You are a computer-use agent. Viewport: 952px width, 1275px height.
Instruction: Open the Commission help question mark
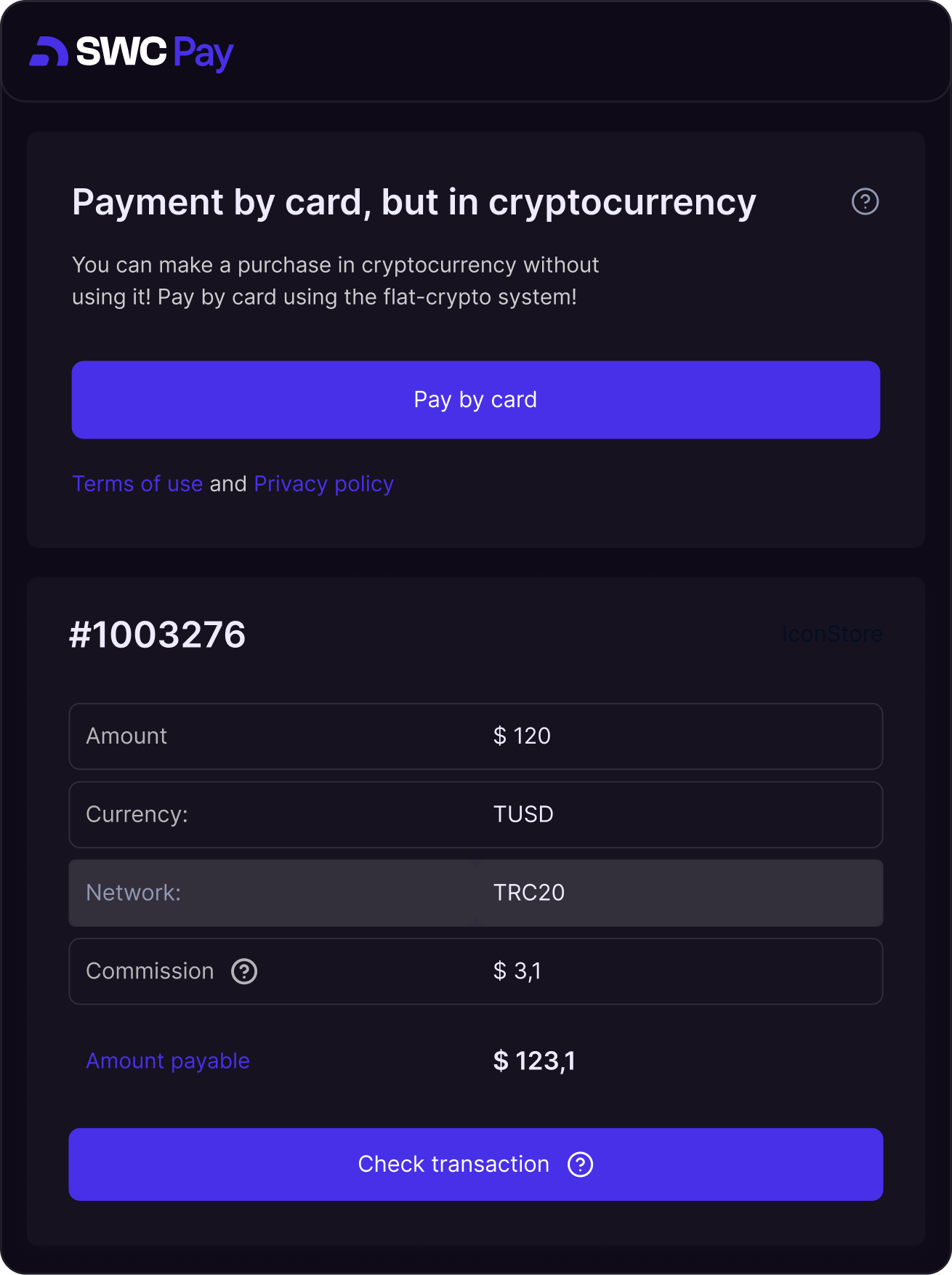(x=244, y=971)
